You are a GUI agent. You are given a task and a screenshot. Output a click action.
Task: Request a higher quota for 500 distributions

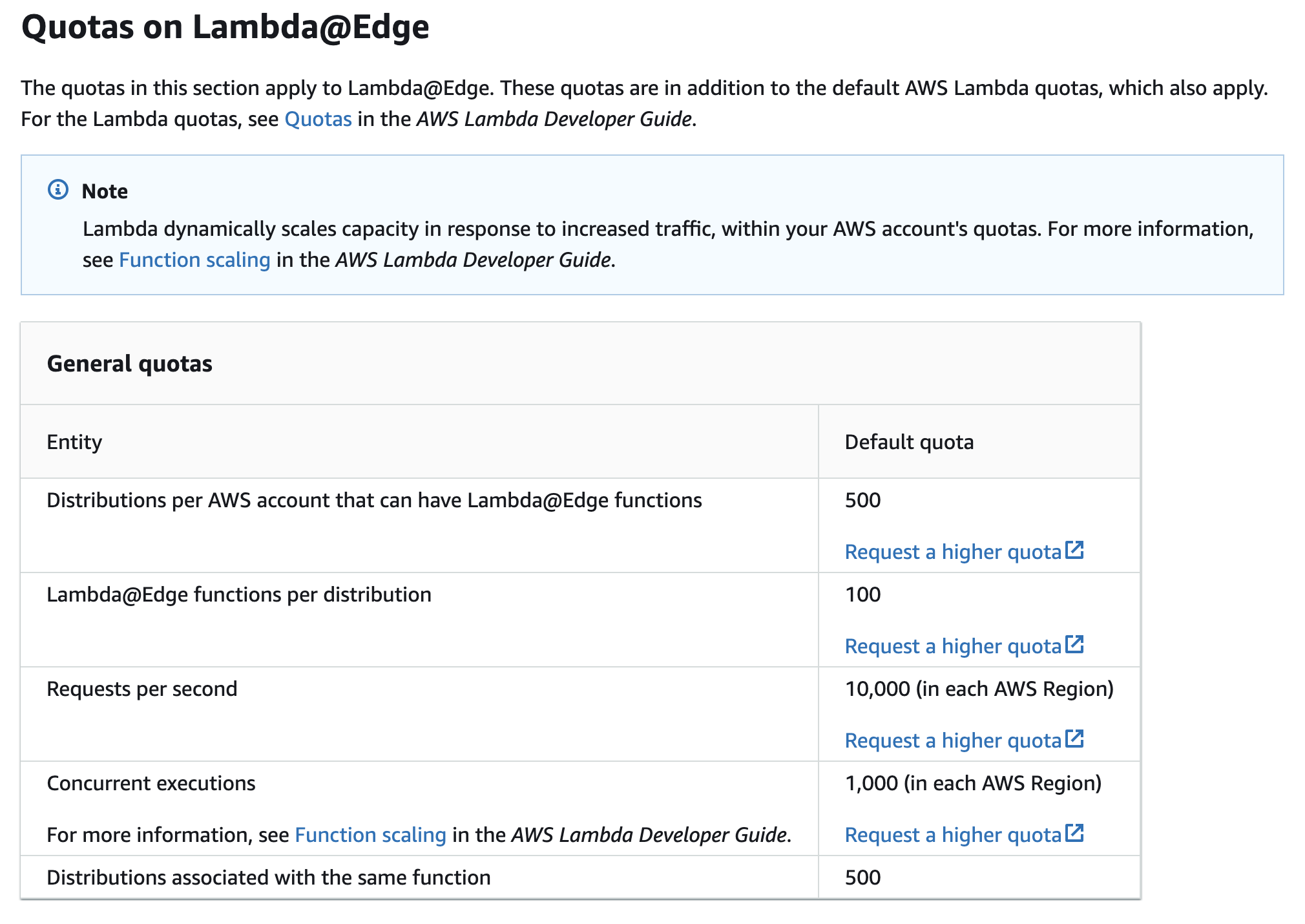[953, 552]
